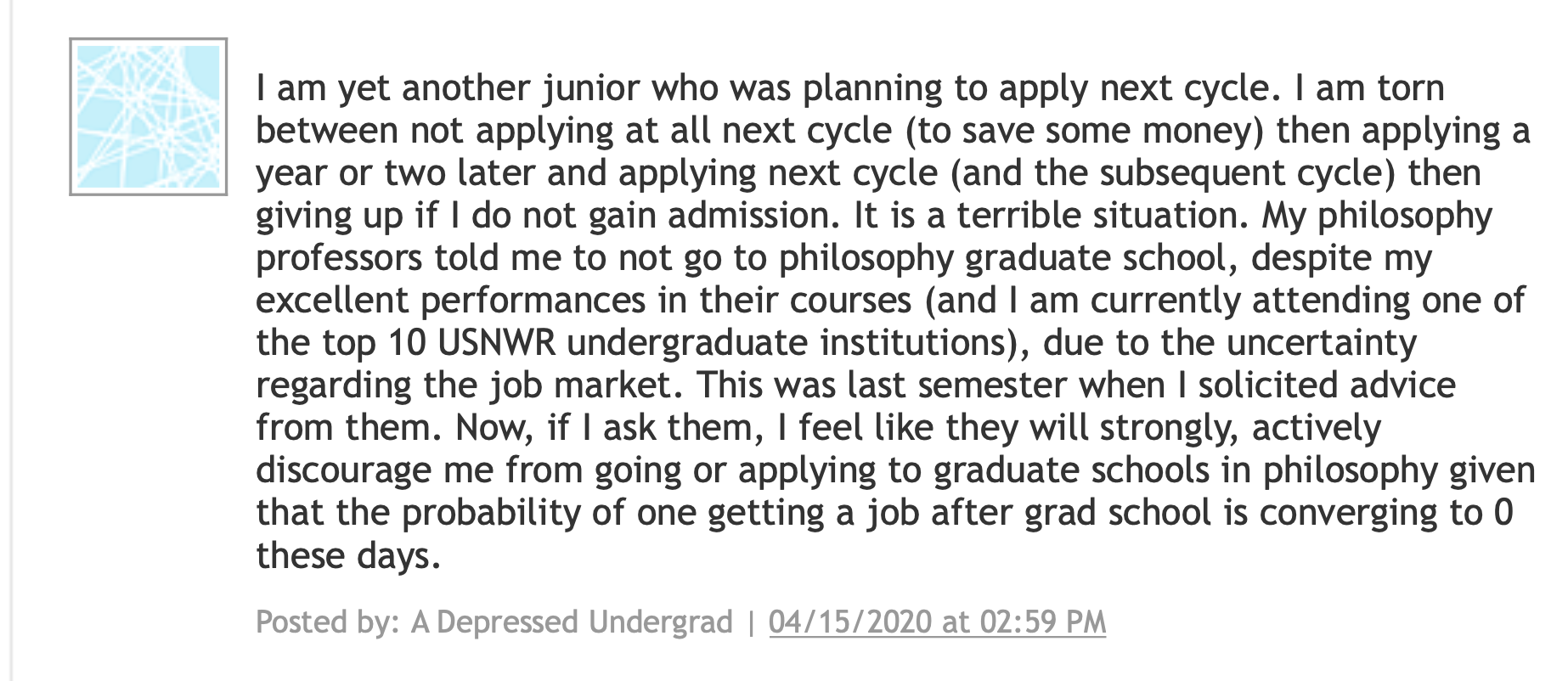
Task: Click the 'Posted by:' label
Action: click(328, 622)
